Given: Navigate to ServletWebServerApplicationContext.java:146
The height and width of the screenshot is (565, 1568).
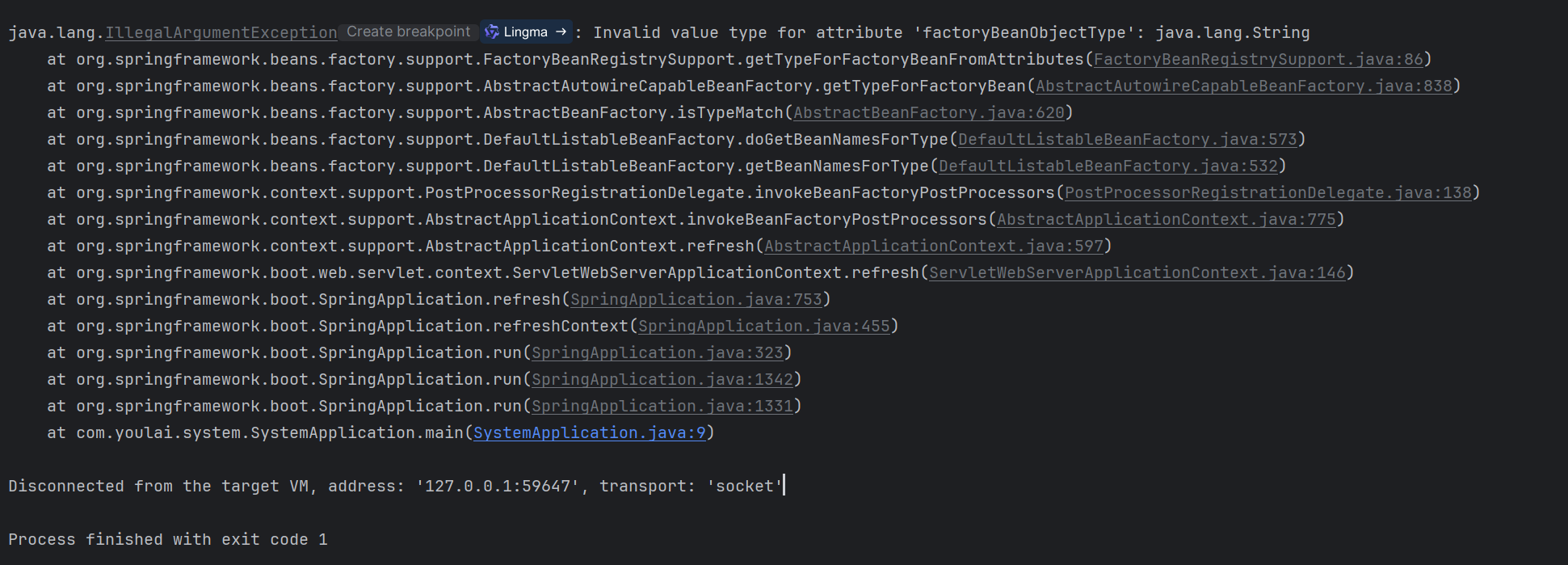Looking at the screenshot, I should point(1137,273).
